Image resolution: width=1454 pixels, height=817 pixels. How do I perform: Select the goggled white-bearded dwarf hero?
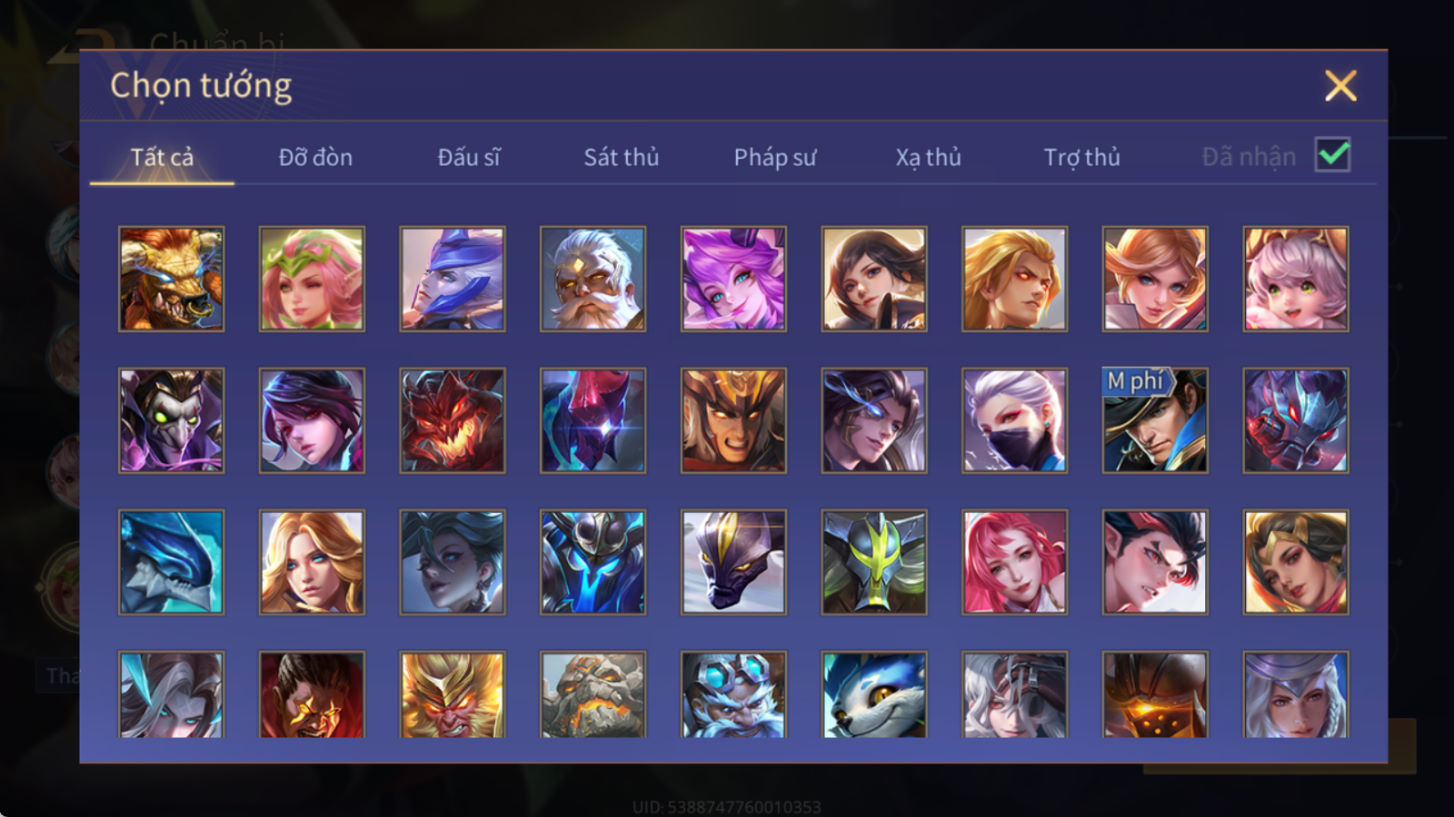734,695
